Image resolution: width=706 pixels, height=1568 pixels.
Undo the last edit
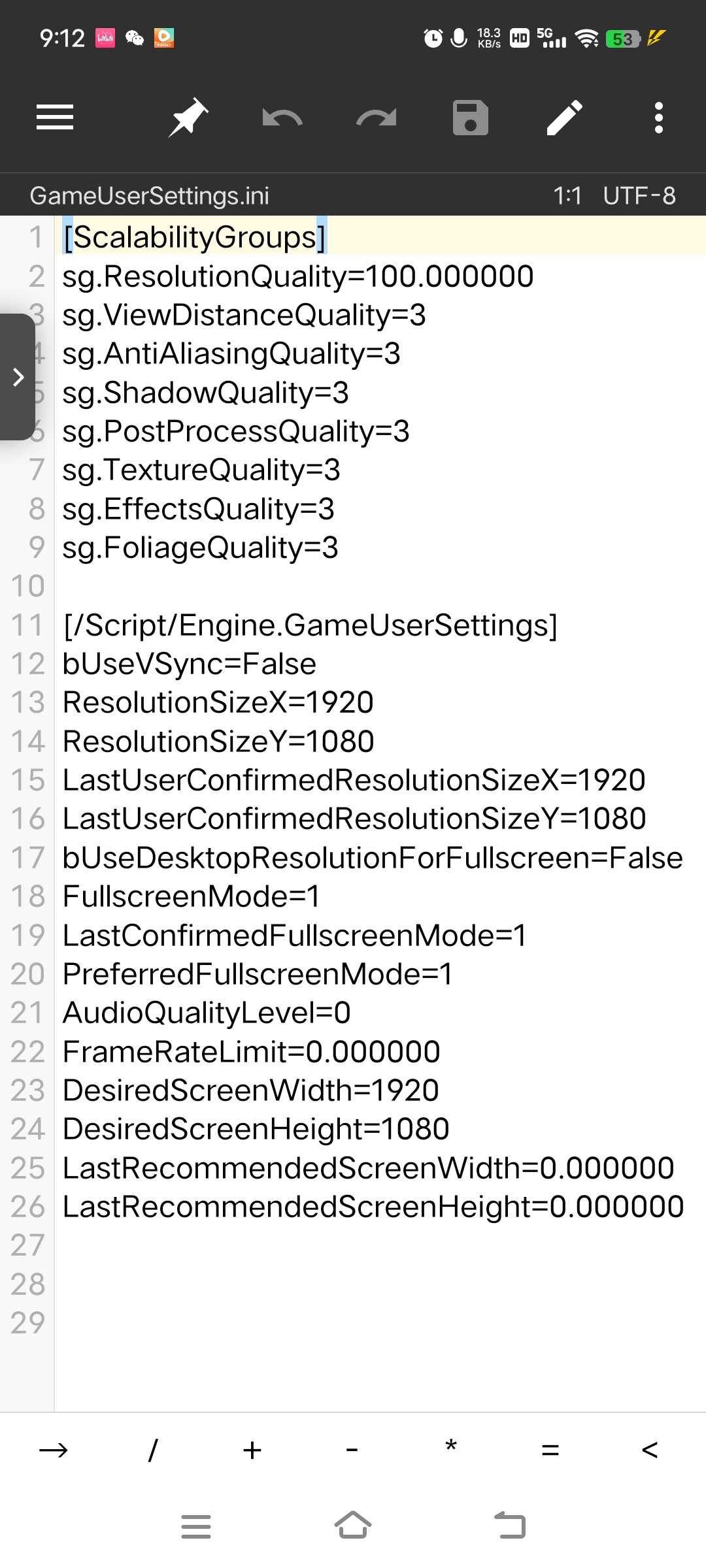click(282, 118)
